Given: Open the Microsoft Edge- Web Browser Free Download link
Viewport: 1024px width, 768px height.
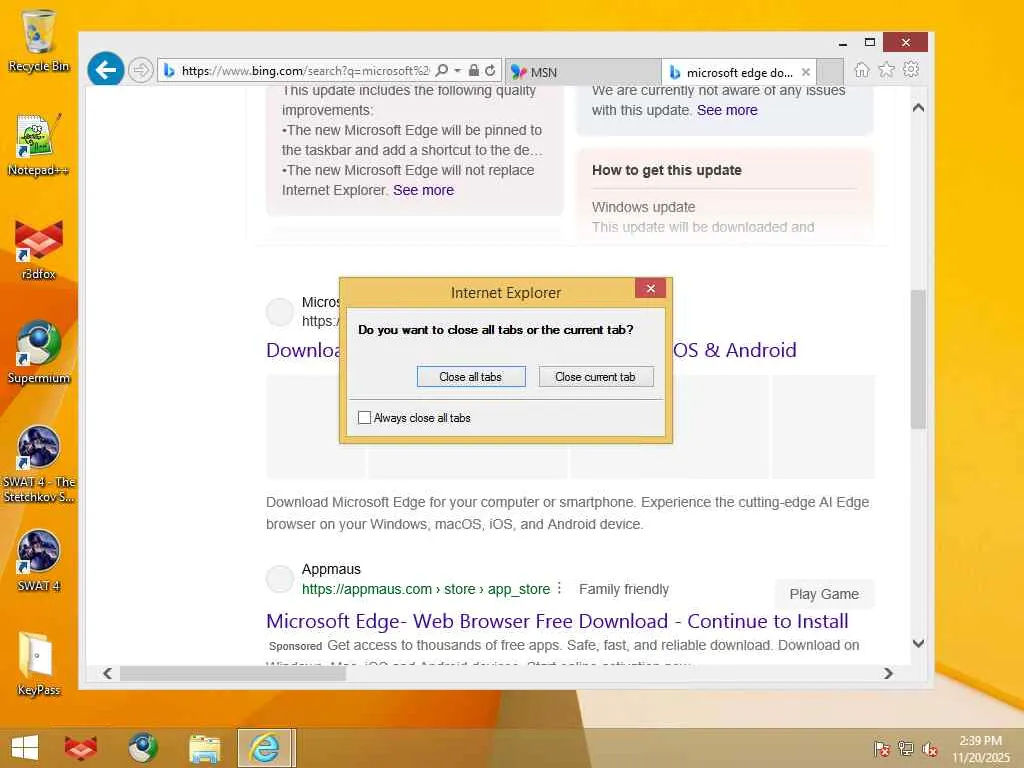Looking at the screenshot, I should pos(557,621).
